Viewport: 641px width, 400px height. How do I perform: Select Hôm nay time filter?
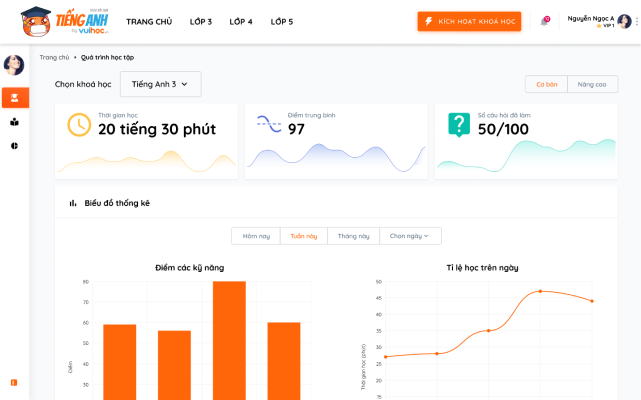pos(256,236)
